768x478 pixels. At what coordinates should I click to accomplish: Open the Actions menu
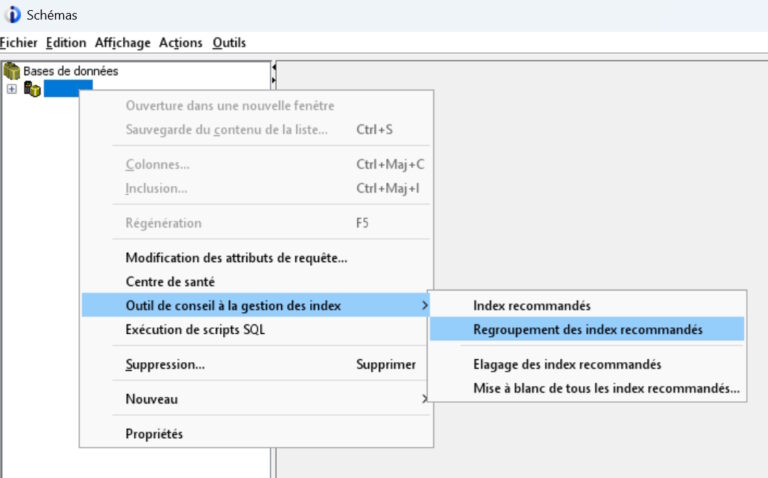click(x=180, y=42)
